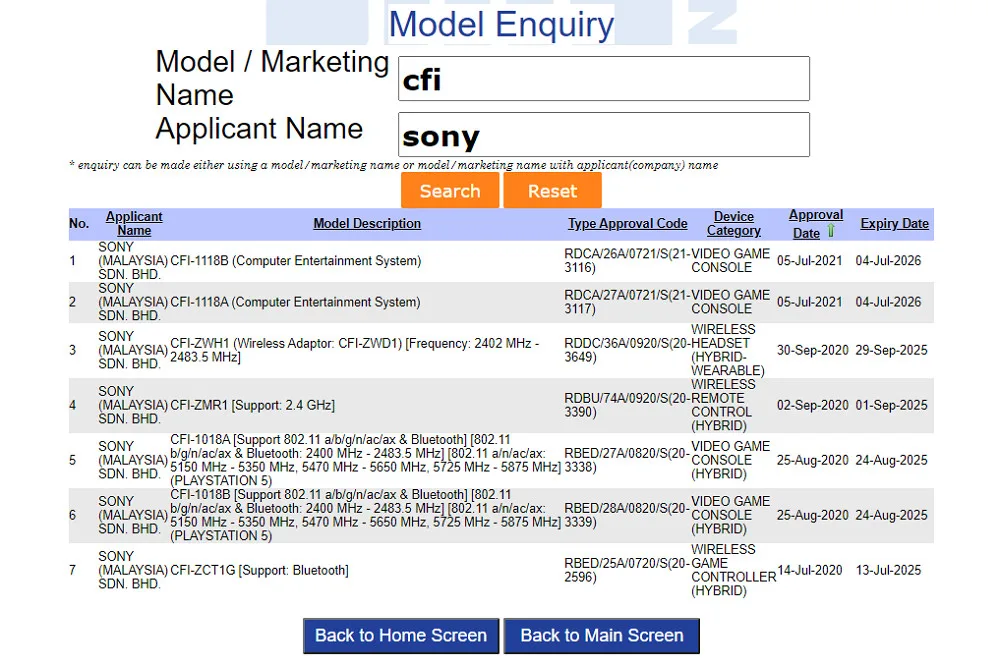
Task: Select CFI-1118B model description text
Action: click(295, 261)
